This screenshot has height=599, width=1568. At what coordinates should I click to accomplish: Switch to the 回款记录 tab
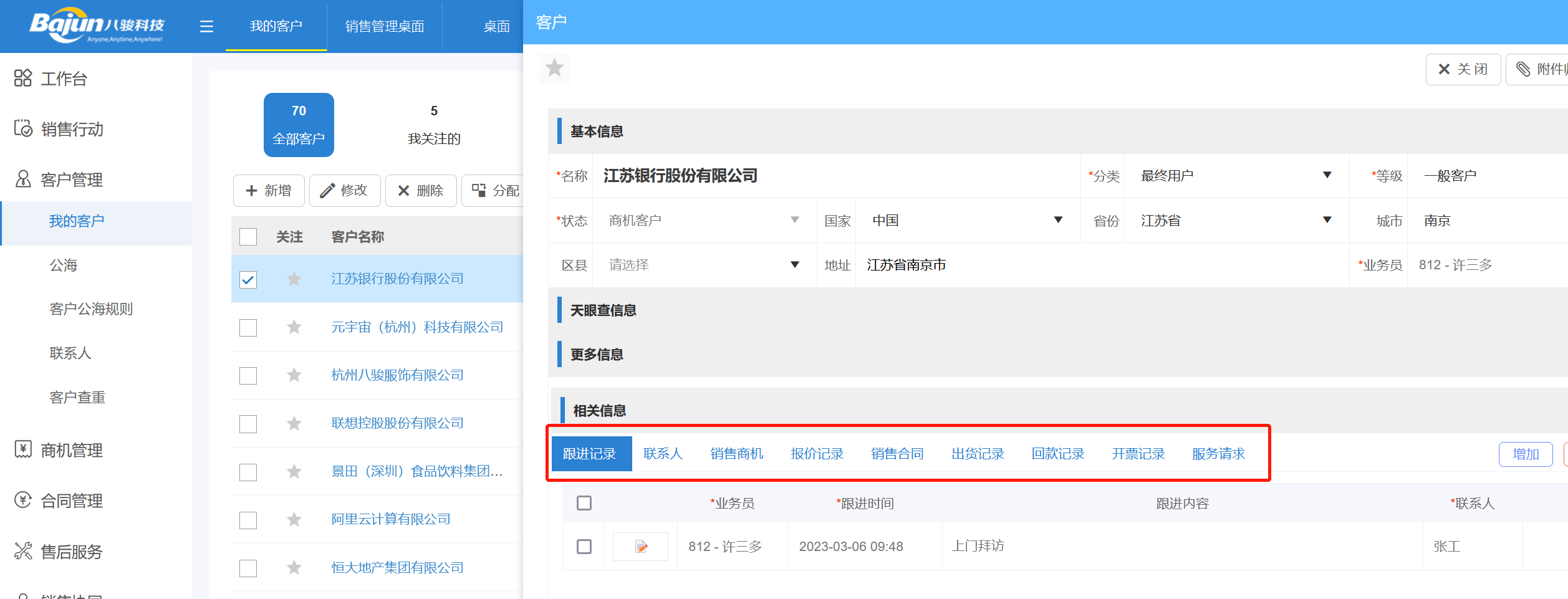pyautogui.click(x=1058, y=453)
